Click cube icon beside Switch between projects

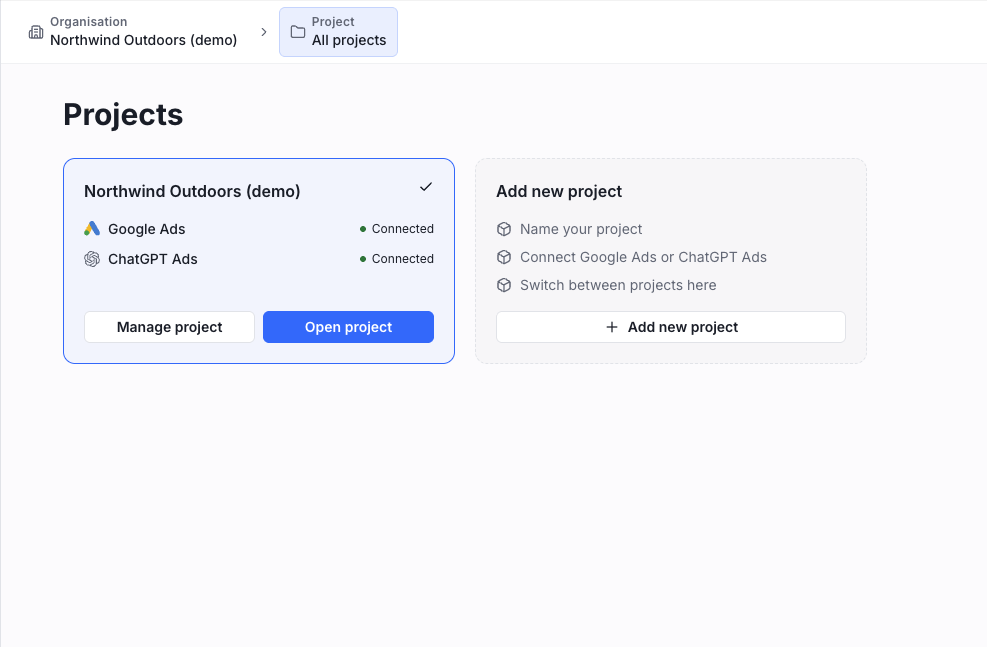tap(504, 285)
